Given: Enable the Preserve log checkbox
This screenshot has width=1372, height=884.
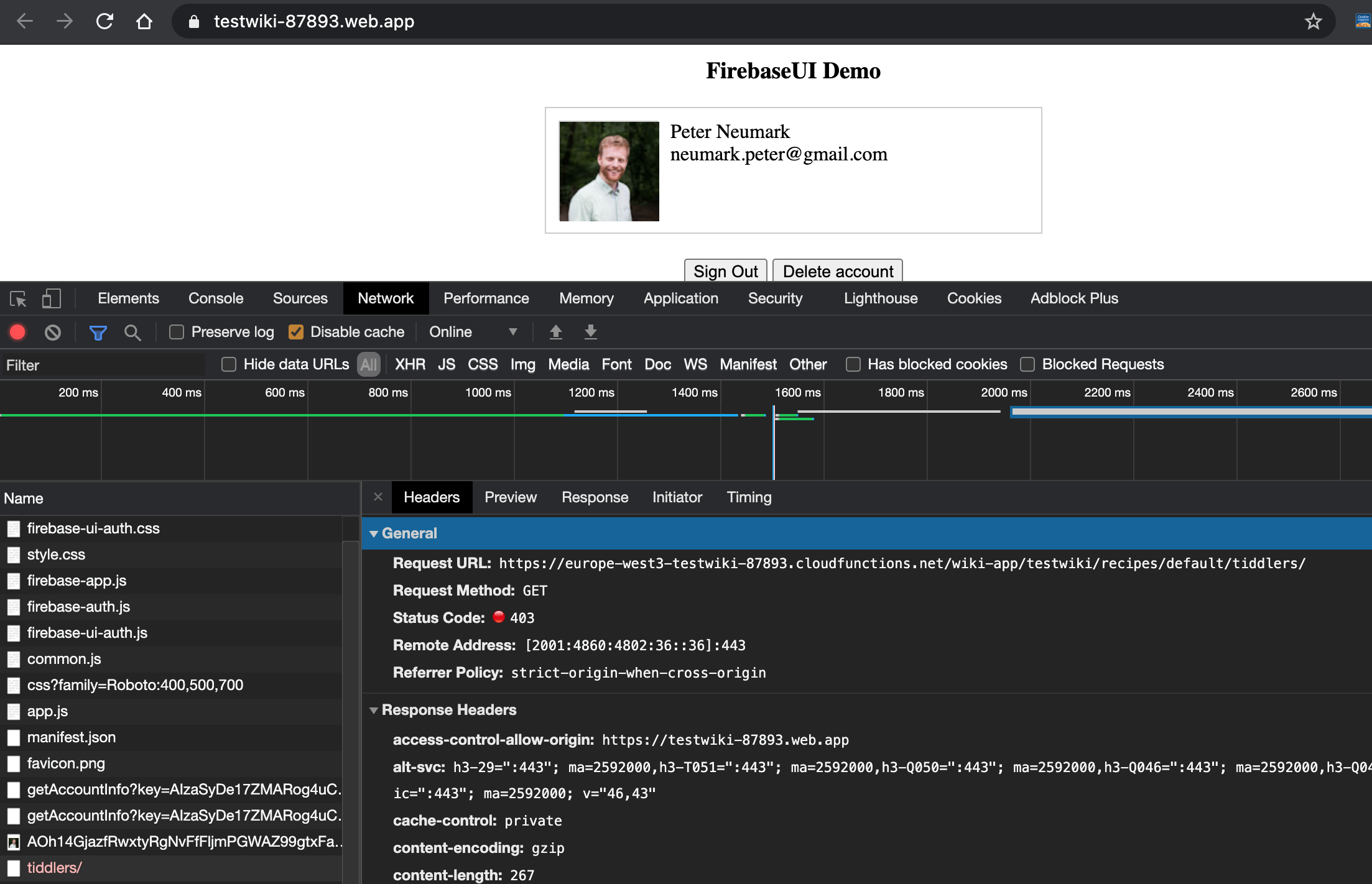Looking at the screenshot, I should (177, 332).
